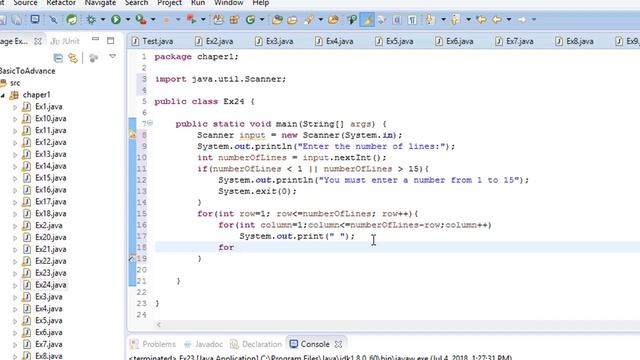Close the Console view tab
The image size is (640, 360).
338,344
